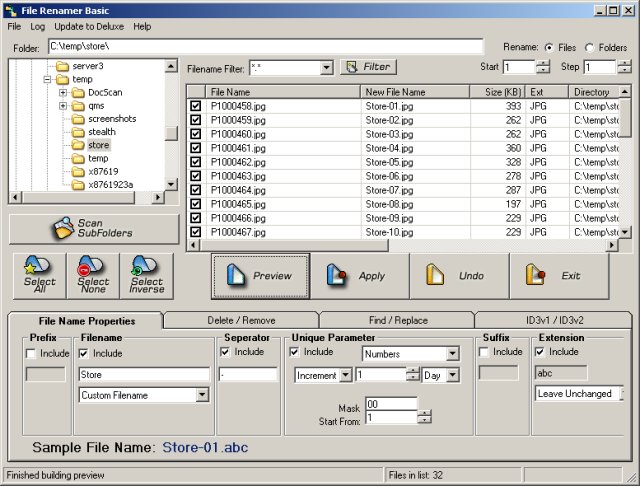Open the Log menu
Image resolution: width=640 pixels, height=486 pixels.
pyautogui.click(x=38, y=27)
